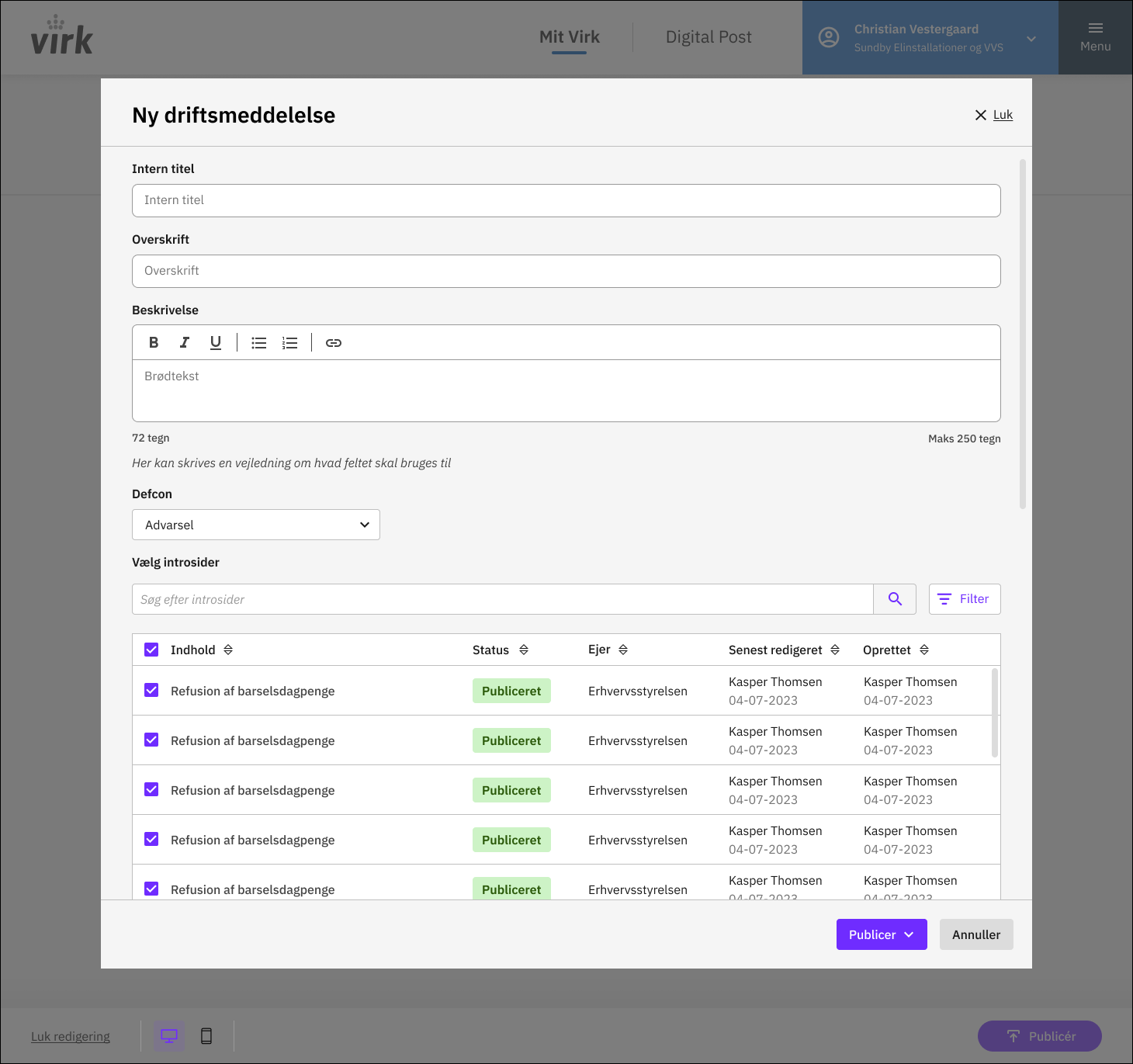Uncheck the second Refusion af barselsdagpenge row
Image resolution: width=1133 pixels, height=1064 pixels.
click(x=151, y=740)
